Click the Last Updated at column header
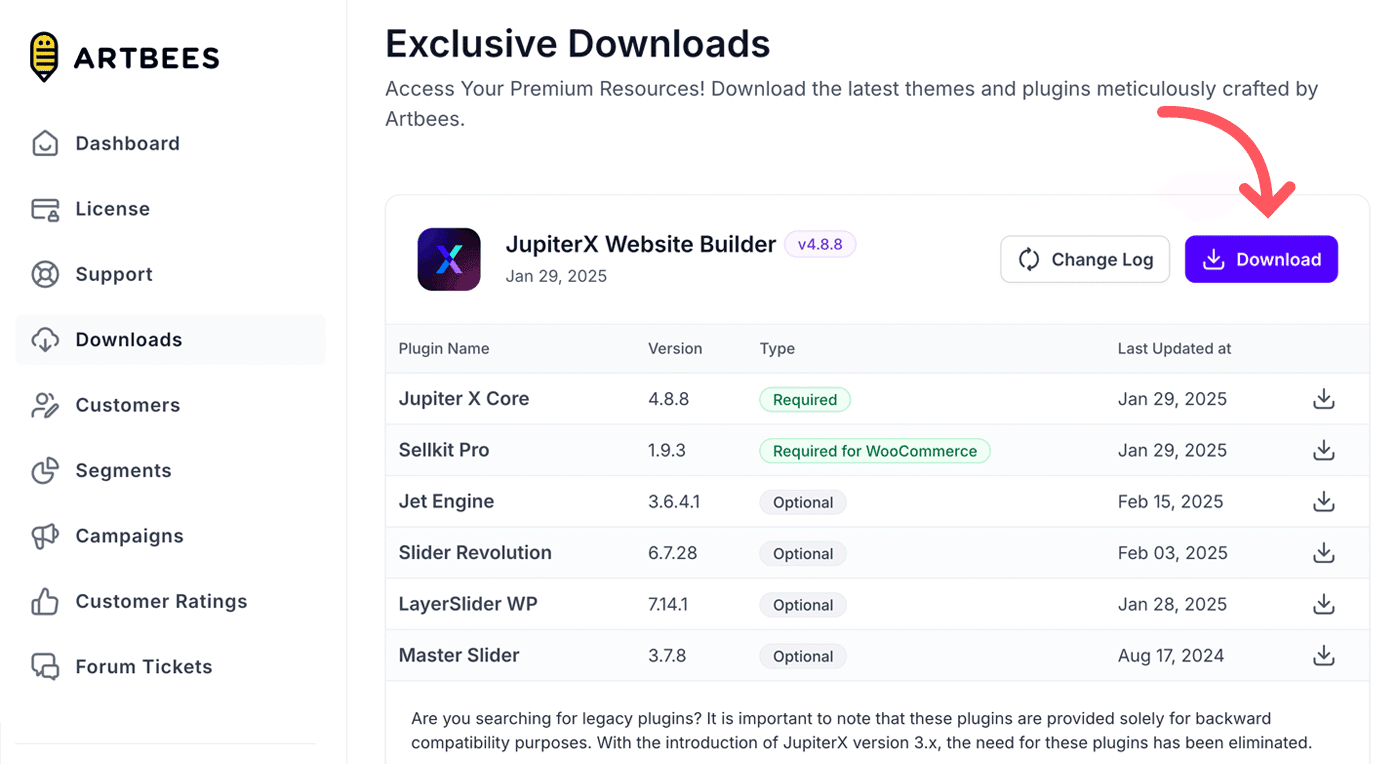This screenshot has height=764, width=1400. pos(1174,349)
